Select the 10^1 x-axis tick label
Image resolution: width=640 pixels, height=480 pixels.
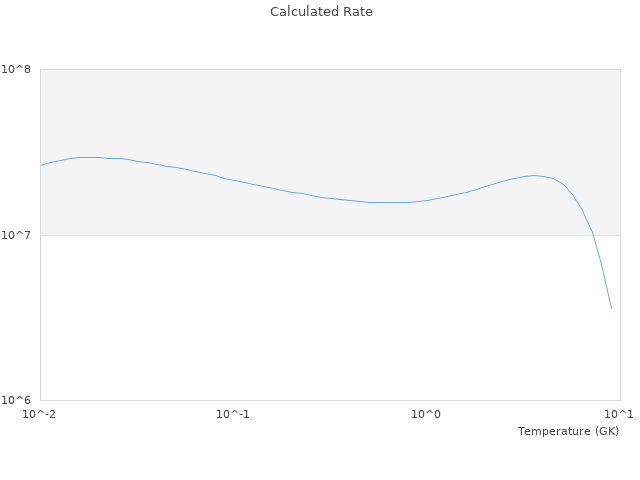[619, 414]
